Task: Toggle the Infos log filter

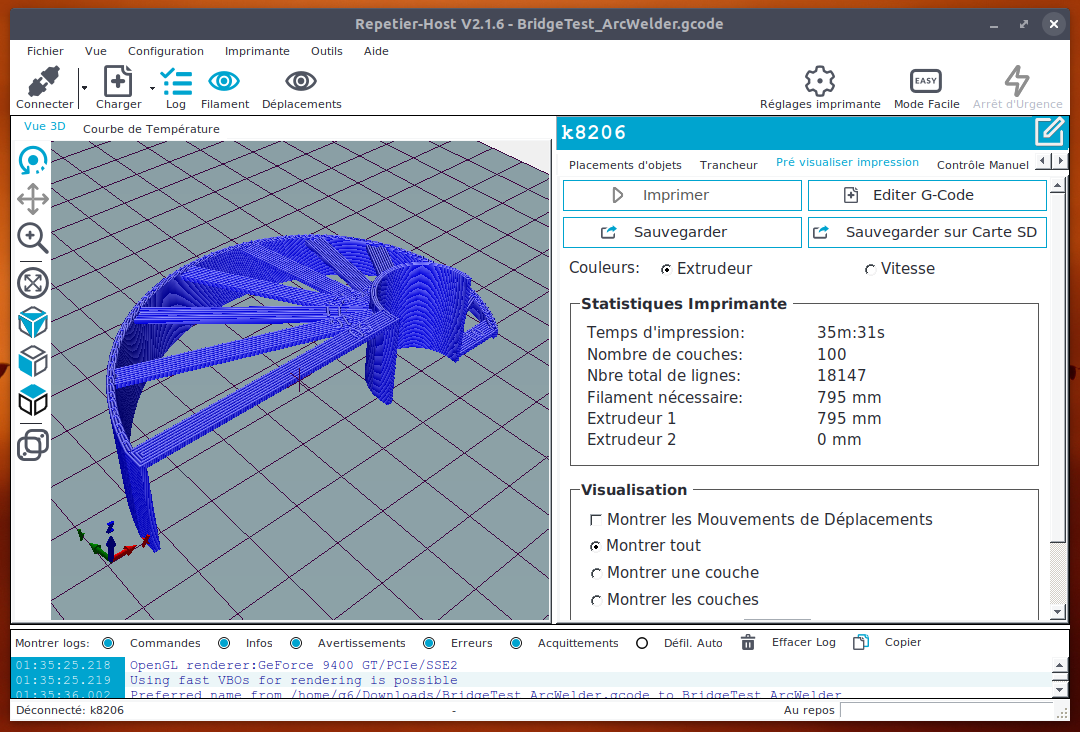Action: pyautogui.click(x=224, y=643)
